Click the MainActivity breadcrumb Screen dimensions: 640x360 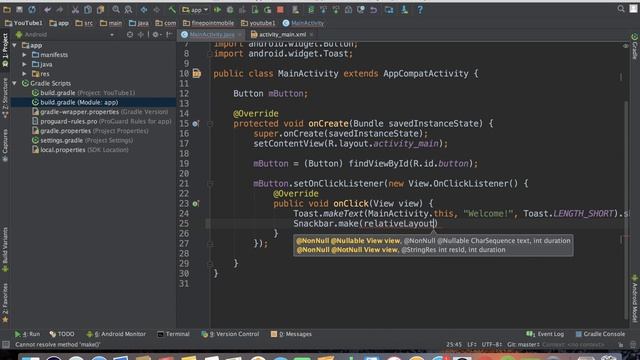[x=303, y=23]
